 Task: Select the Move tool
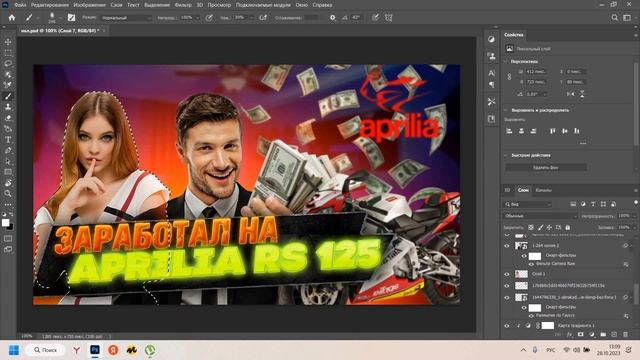(x=8, y=42)
